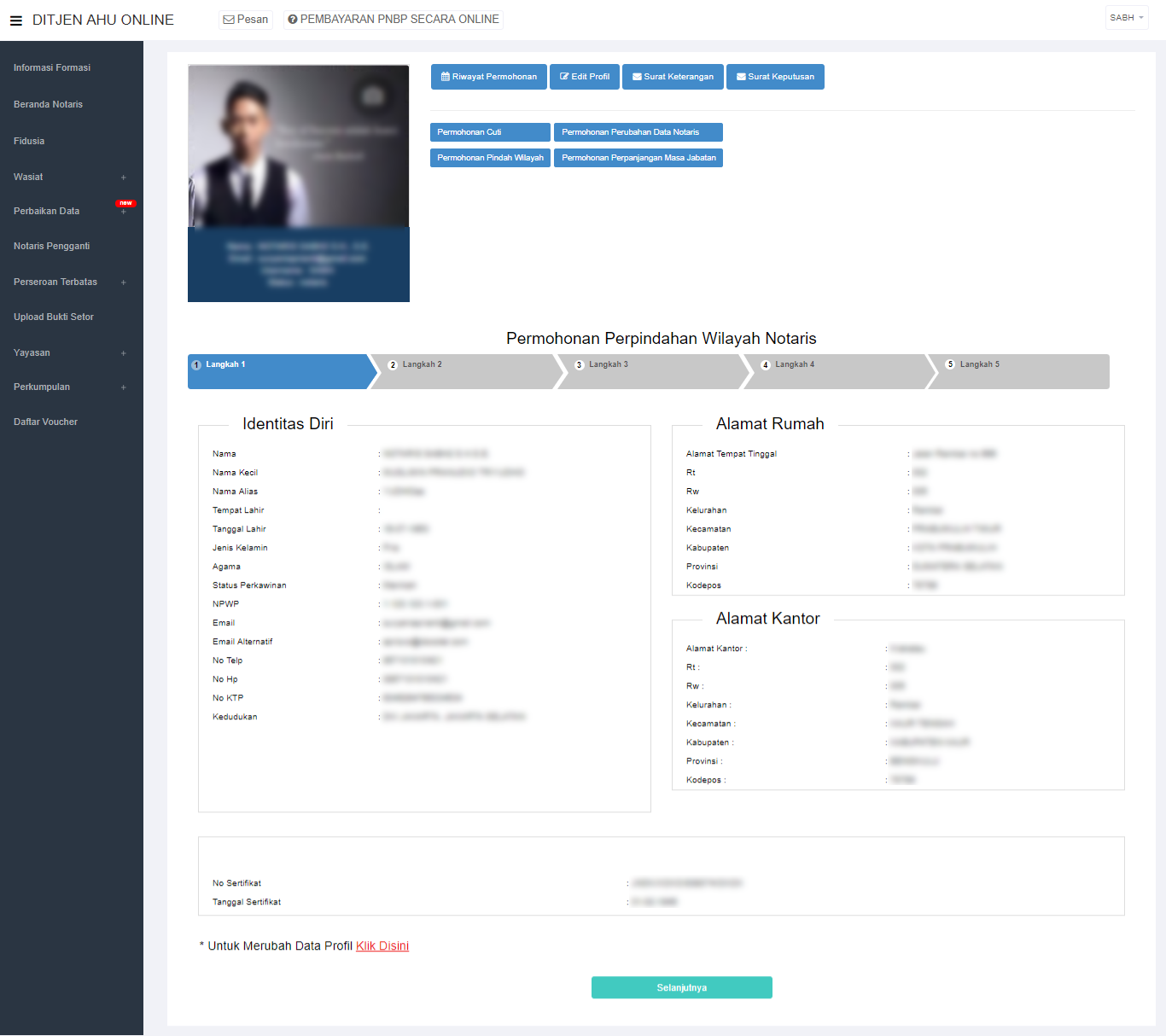Click the Alamat Tempat Tinggal label

coord(732,454)
